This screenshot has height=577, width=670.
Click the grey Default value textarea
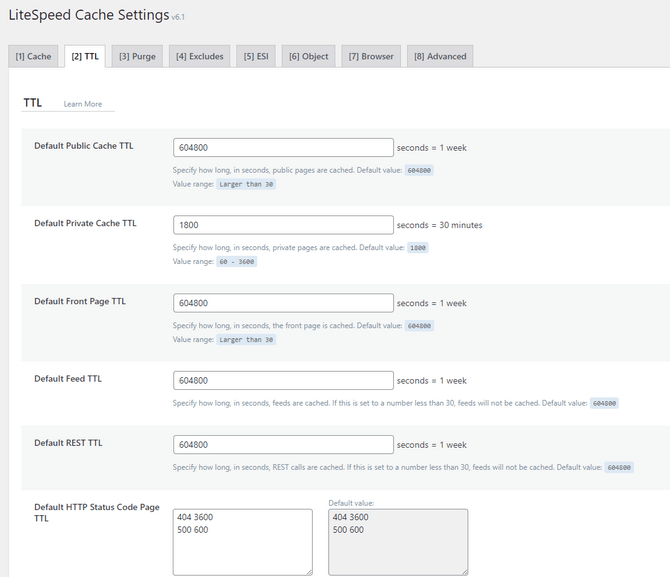(397, 542)
